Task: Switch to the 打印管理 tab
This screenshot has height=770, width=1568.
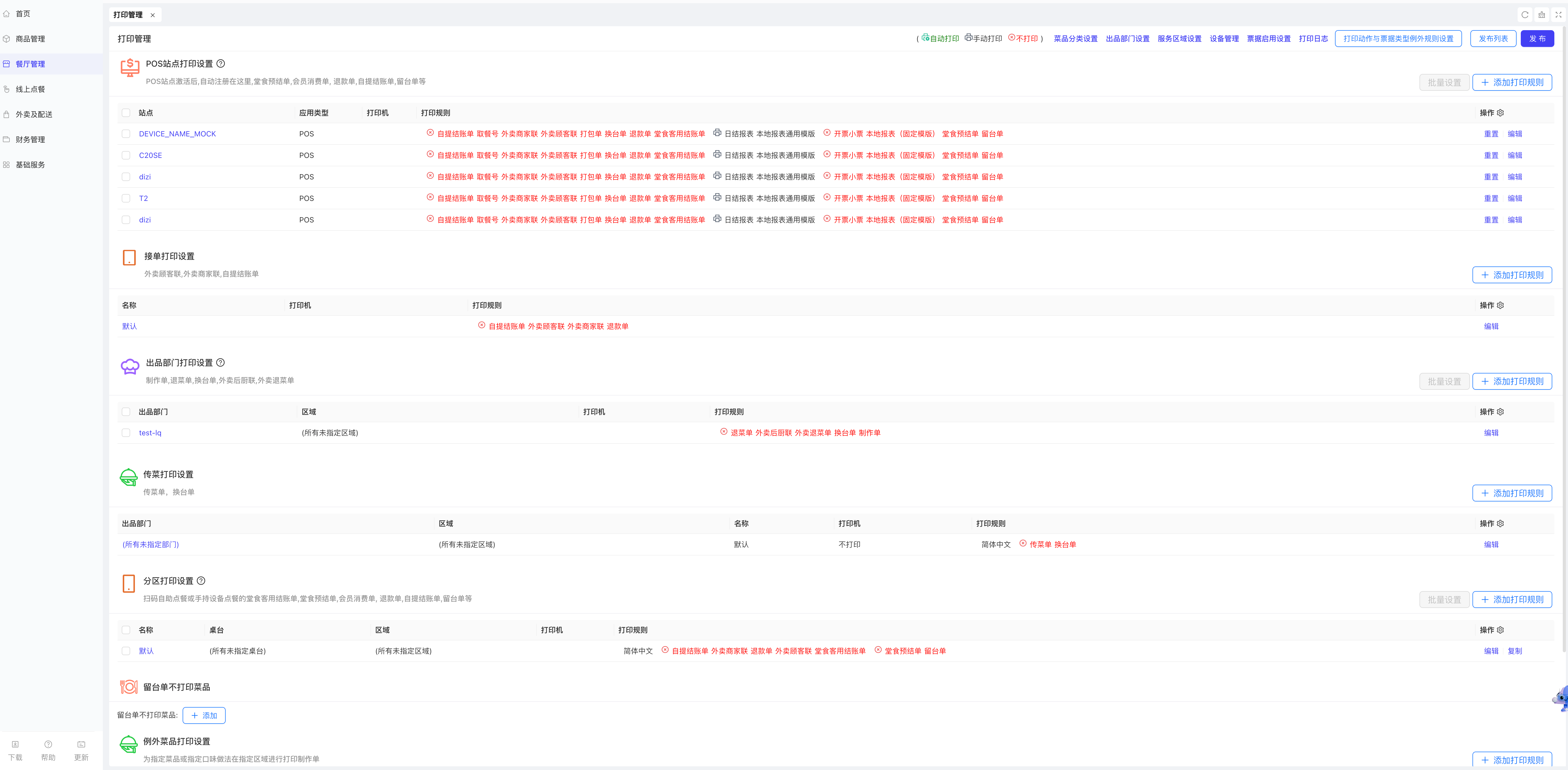Action: [128, 15]
